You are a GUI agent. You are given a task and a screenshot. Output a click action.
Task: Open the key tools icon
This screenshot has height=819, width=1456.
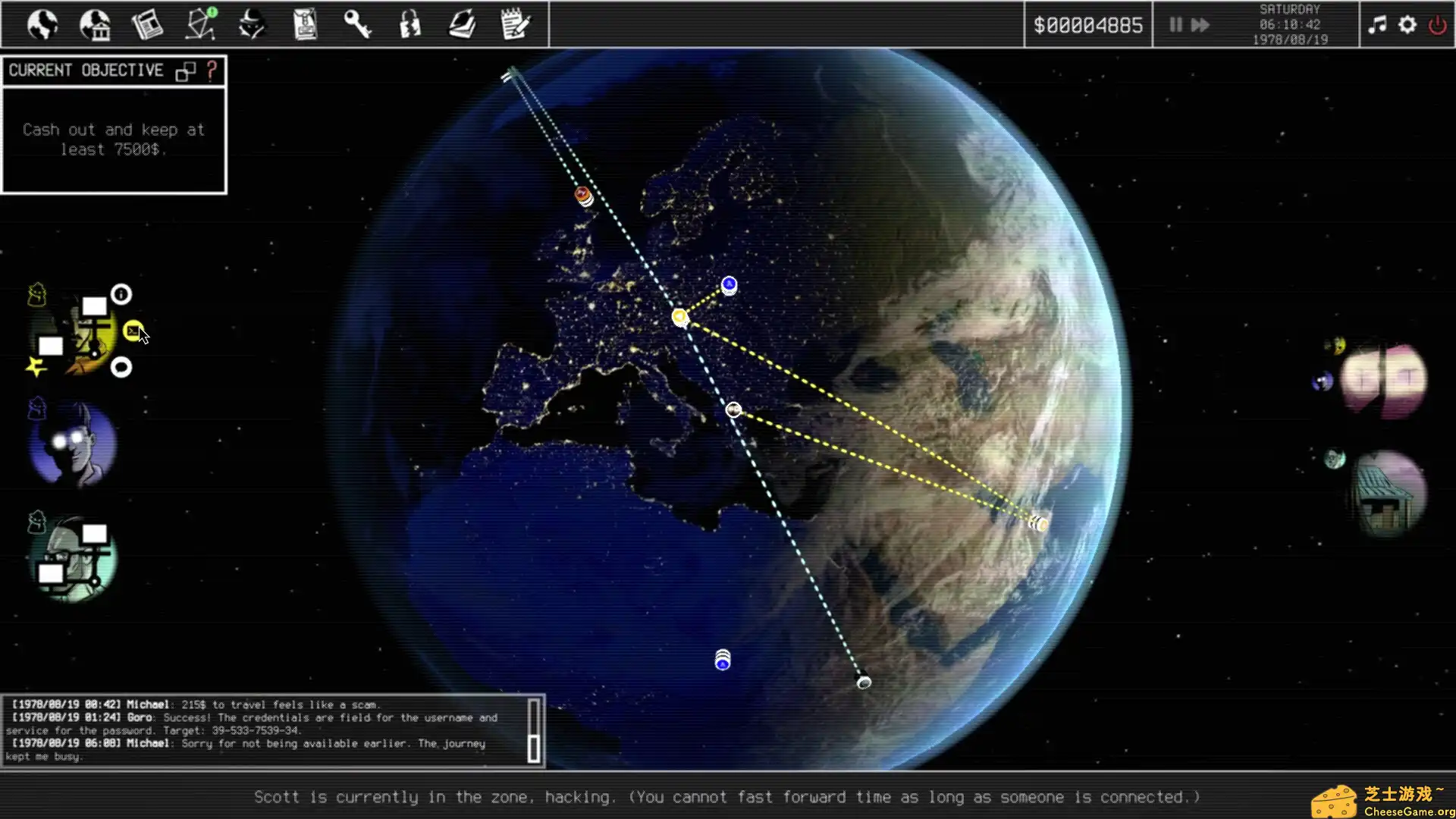[x=357, y=24]
